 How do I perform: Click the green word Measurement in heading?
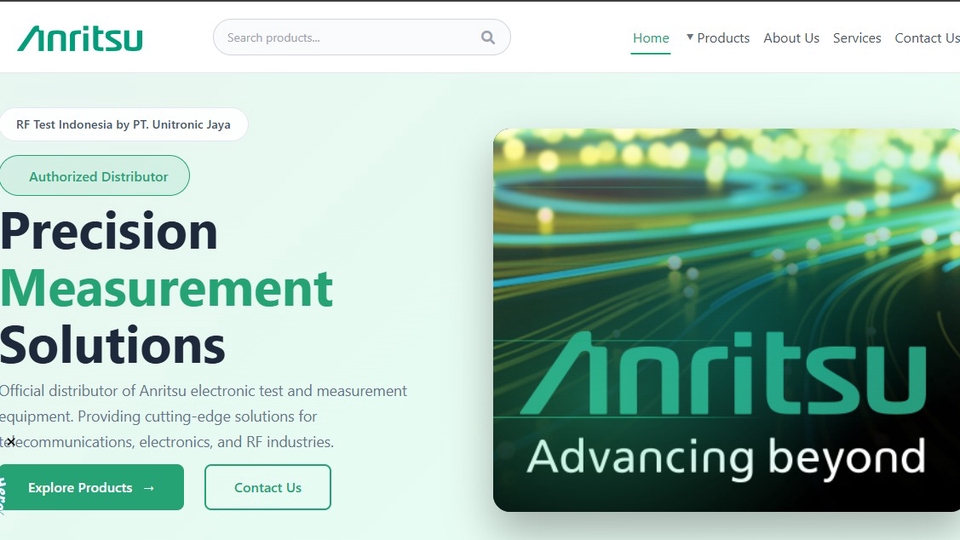(x=166, y=289)
